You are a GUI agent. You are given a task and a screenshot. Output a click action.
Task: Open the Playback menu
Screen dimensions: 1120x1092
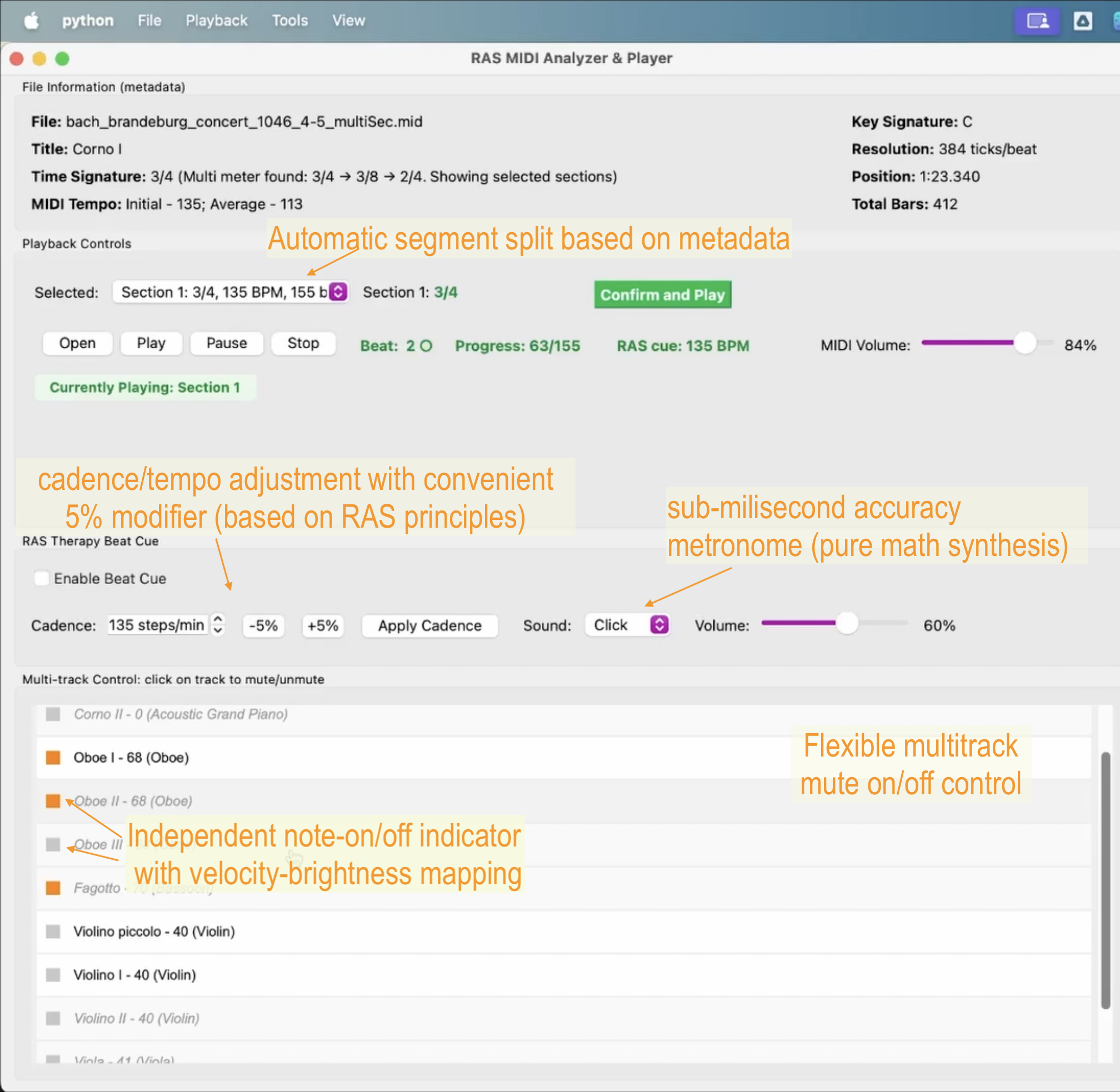(x=216, y=21)
